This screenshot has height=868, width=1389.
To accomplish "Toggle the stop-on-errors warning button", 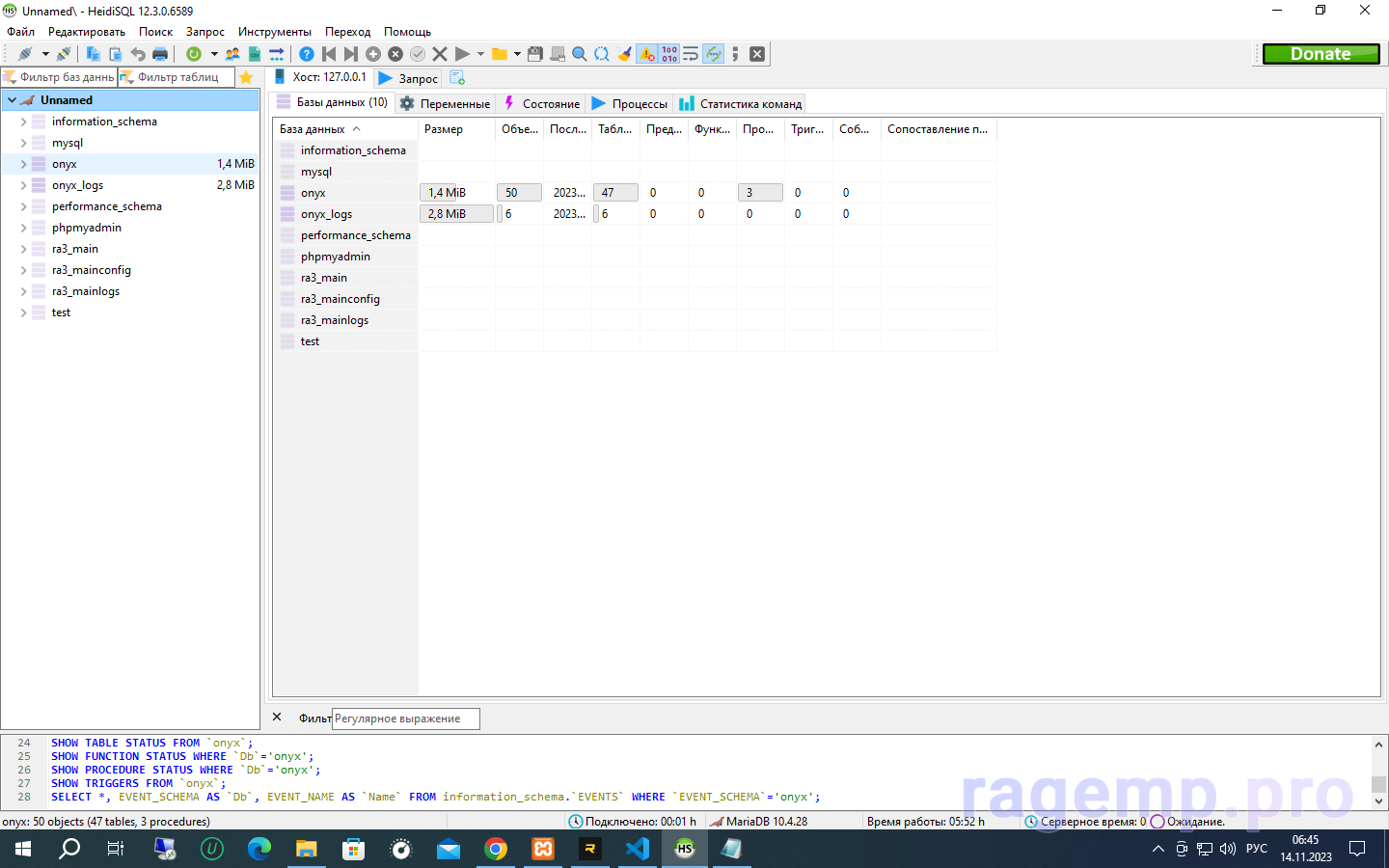I will point(646,54).
